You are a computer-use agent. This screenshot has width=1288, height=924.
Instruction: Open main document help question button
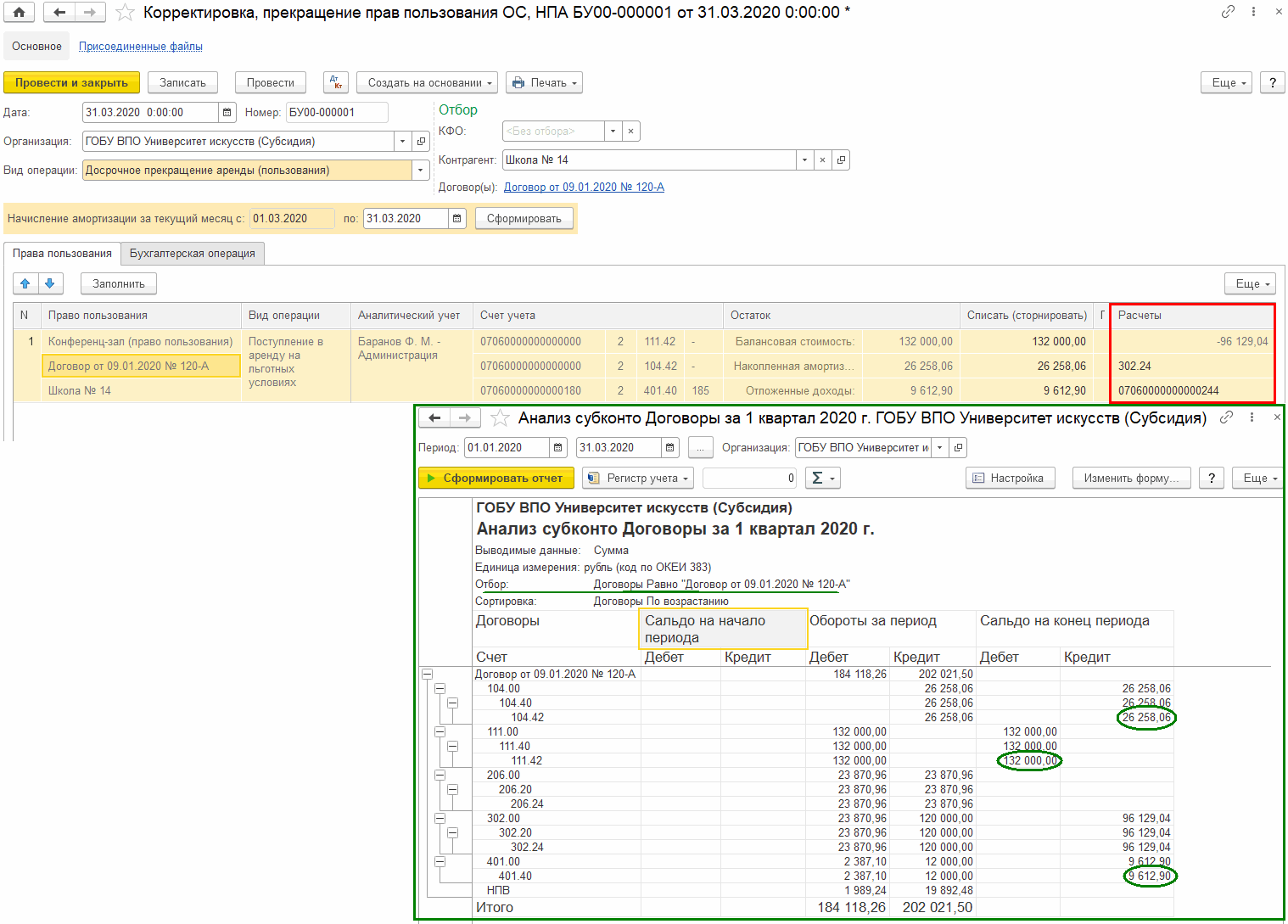1272,82
